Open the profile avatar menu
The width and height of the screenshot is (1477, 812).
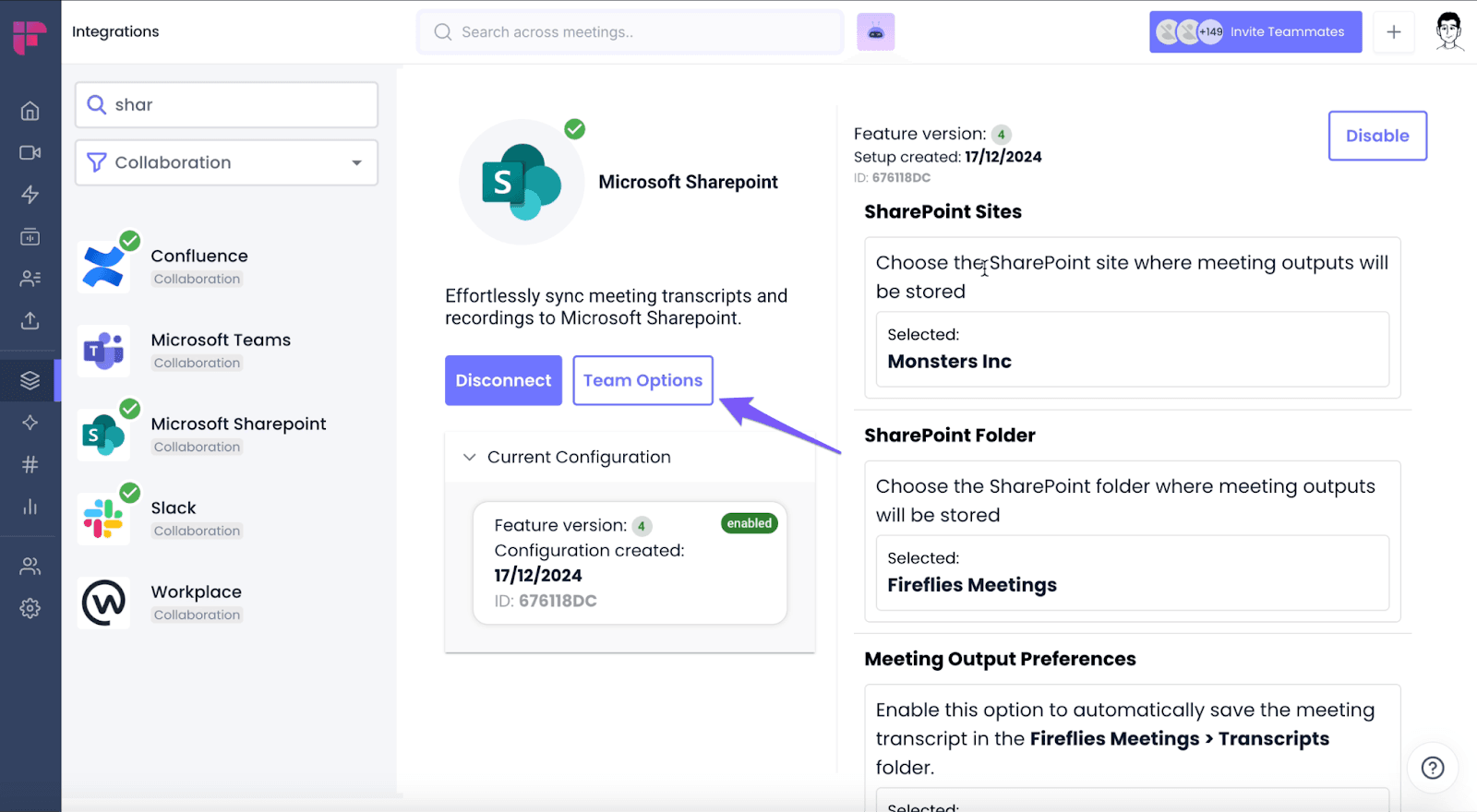(x=1449, y=31)
